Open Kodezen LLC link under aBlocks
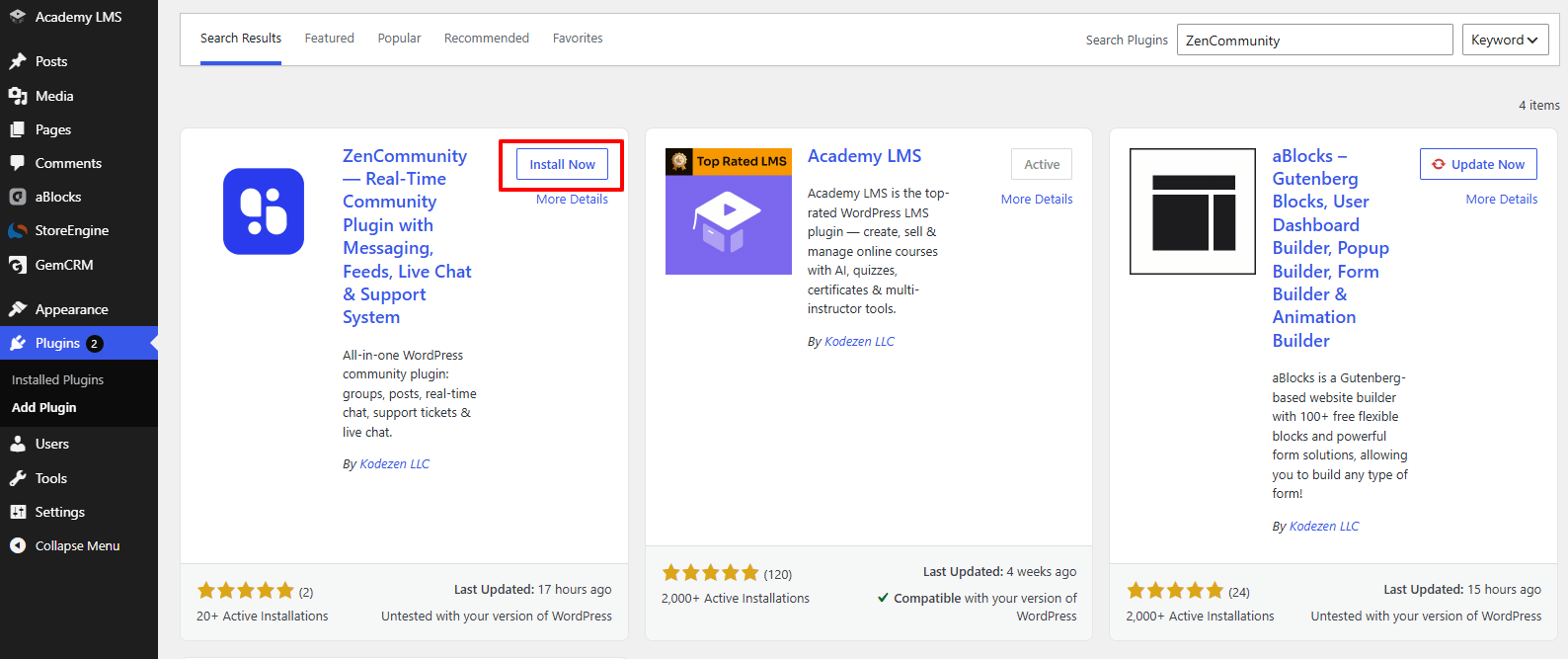The width and height of the screenshot is (1568, 659). click(x=1324, y=526)
